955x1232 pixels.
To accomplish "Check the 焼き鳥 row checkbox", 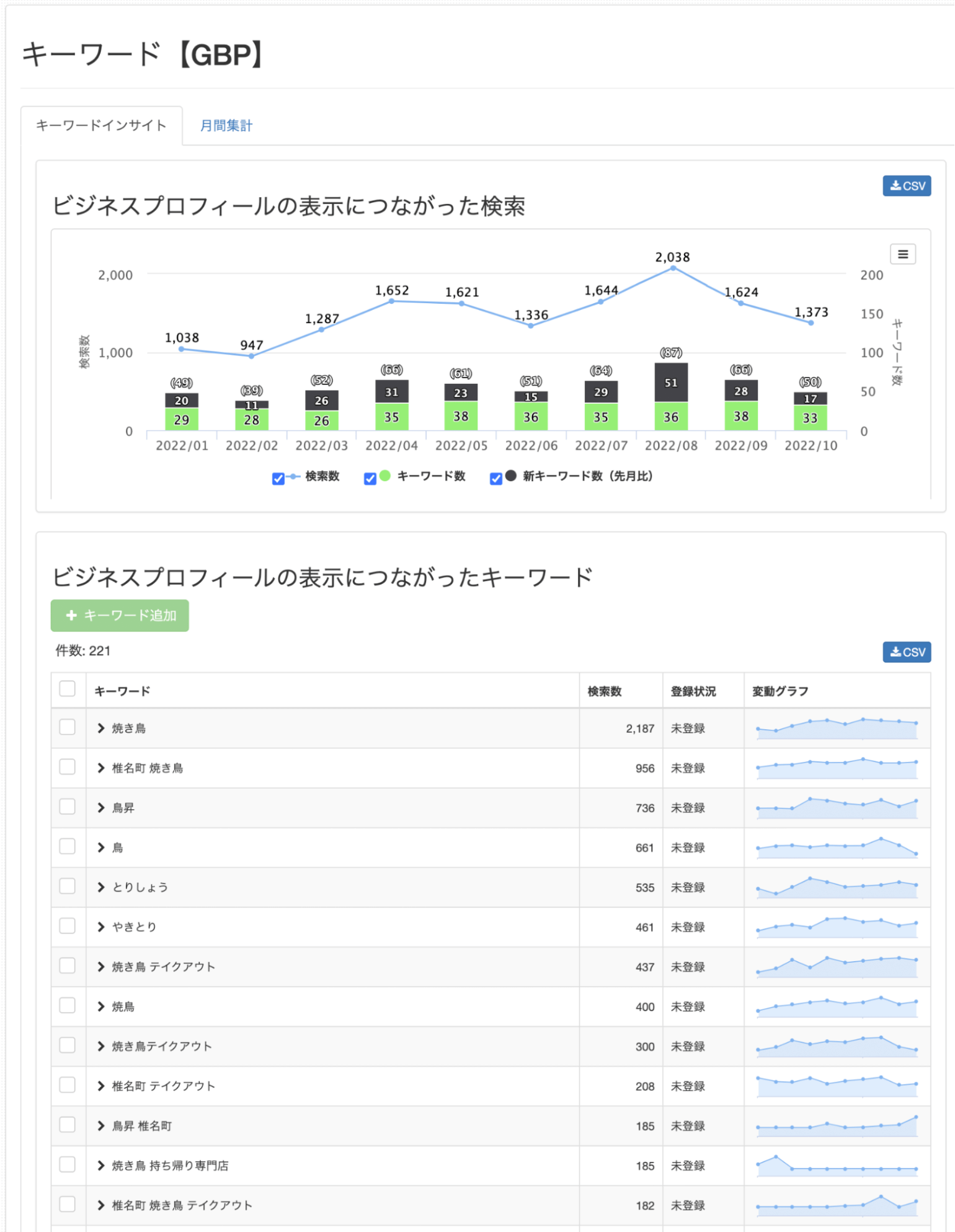I will [67, 727].
